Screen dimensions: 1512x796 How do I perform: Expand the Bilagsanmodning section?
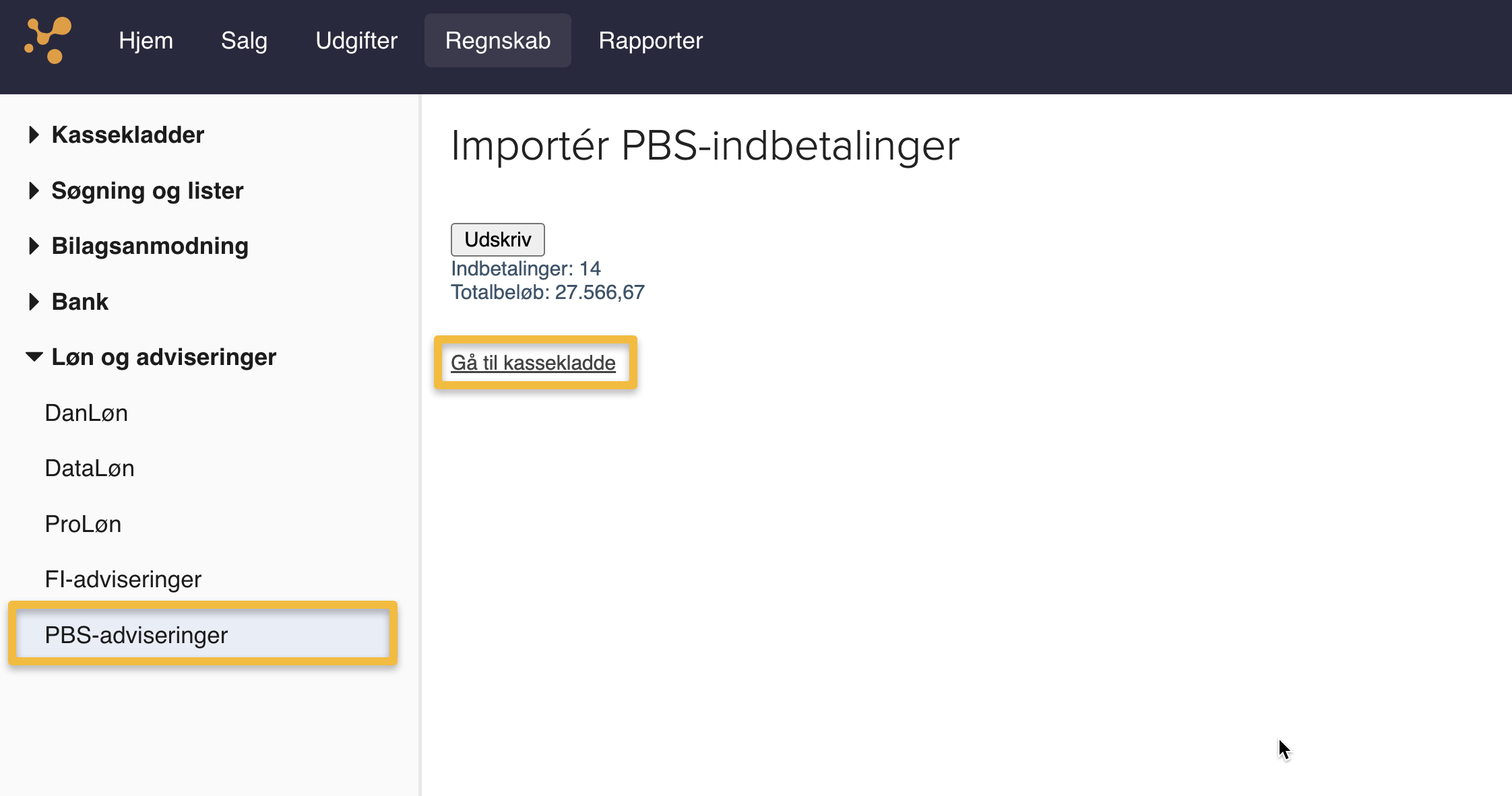150,246
